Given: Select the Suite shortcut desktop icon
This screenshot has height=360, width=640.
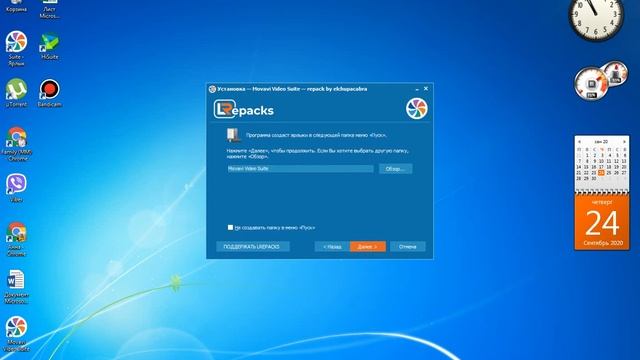Looking at the screenshot, I should 16,48.
